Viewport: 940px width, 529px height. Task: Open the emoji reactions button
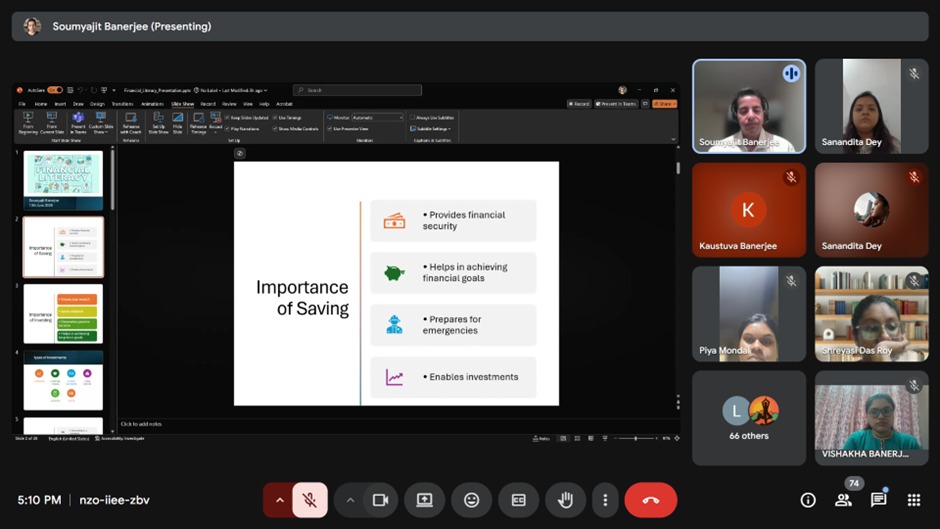[471, 500]
